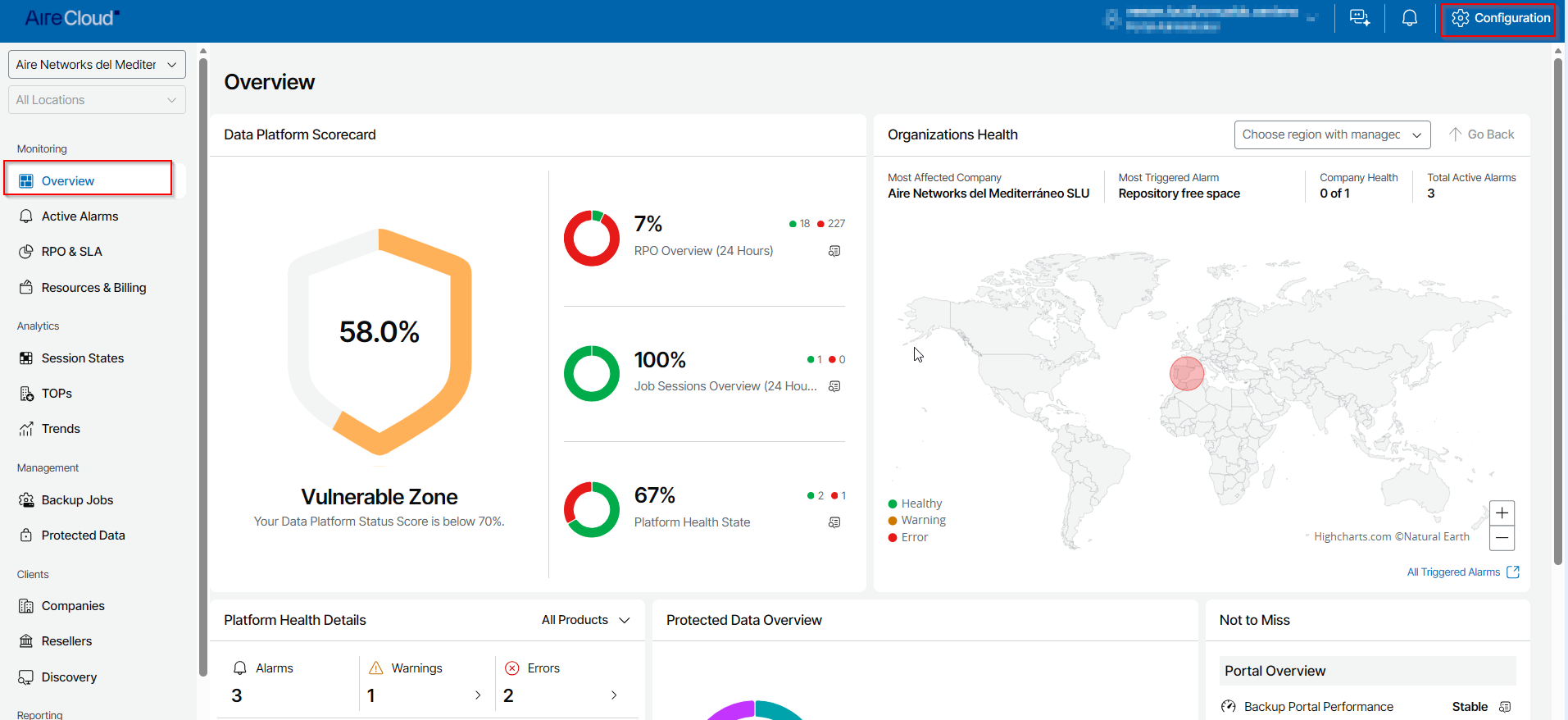Zoom in on the world map
The height and width of the screenshot is (720, 1568).
tap(1502, 513)
